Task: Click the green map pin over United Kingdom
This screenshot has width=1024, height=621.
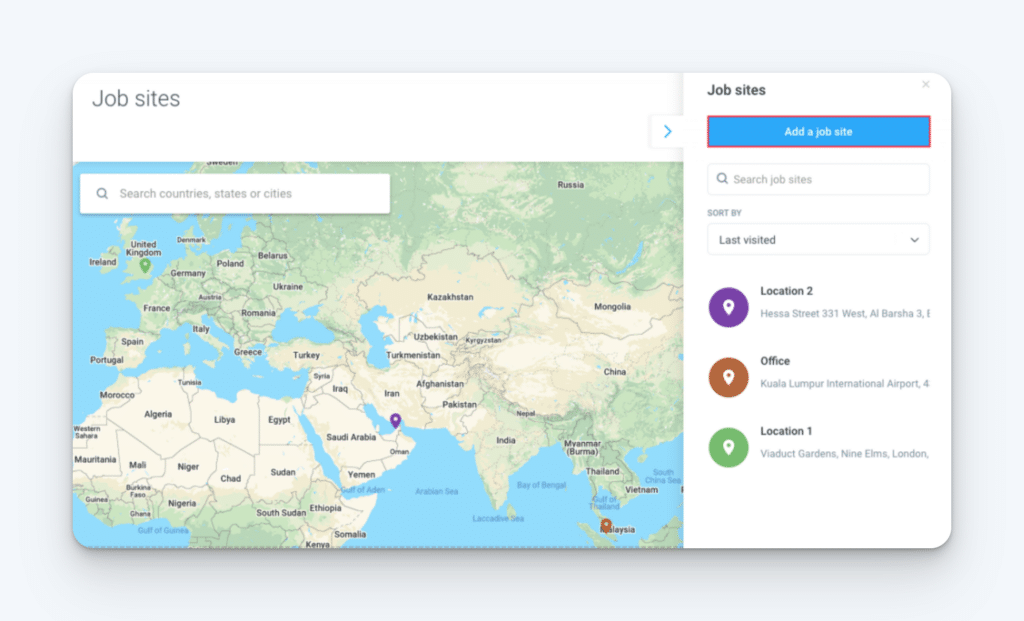Action: 145,264
